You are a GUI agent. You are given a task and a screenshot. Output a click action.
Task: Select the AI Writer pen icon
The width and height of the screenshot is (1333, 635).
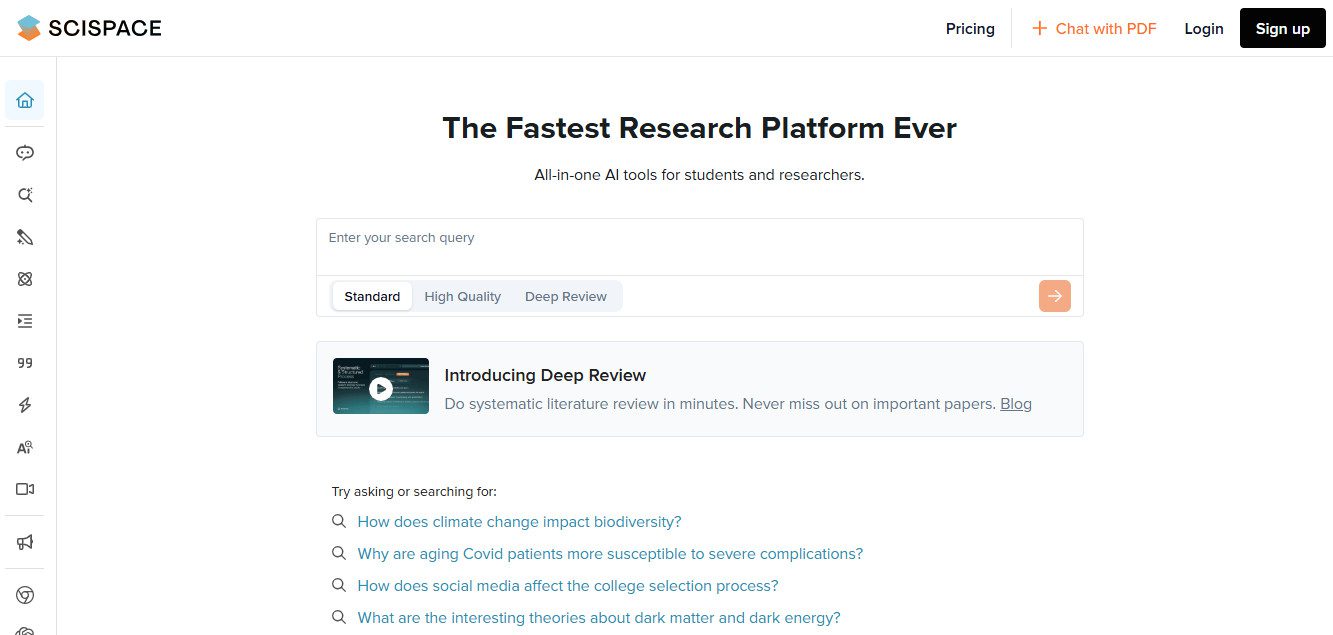[24, 237]
